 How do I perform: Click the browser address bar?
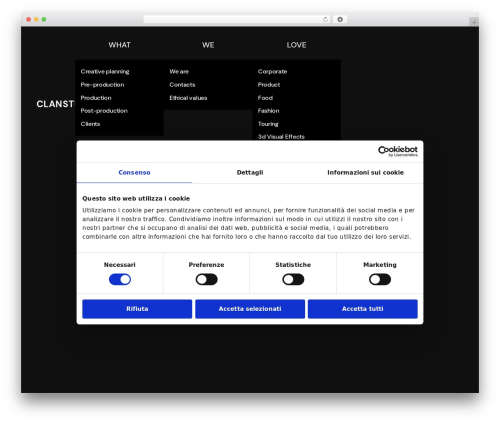coord(237,19)
